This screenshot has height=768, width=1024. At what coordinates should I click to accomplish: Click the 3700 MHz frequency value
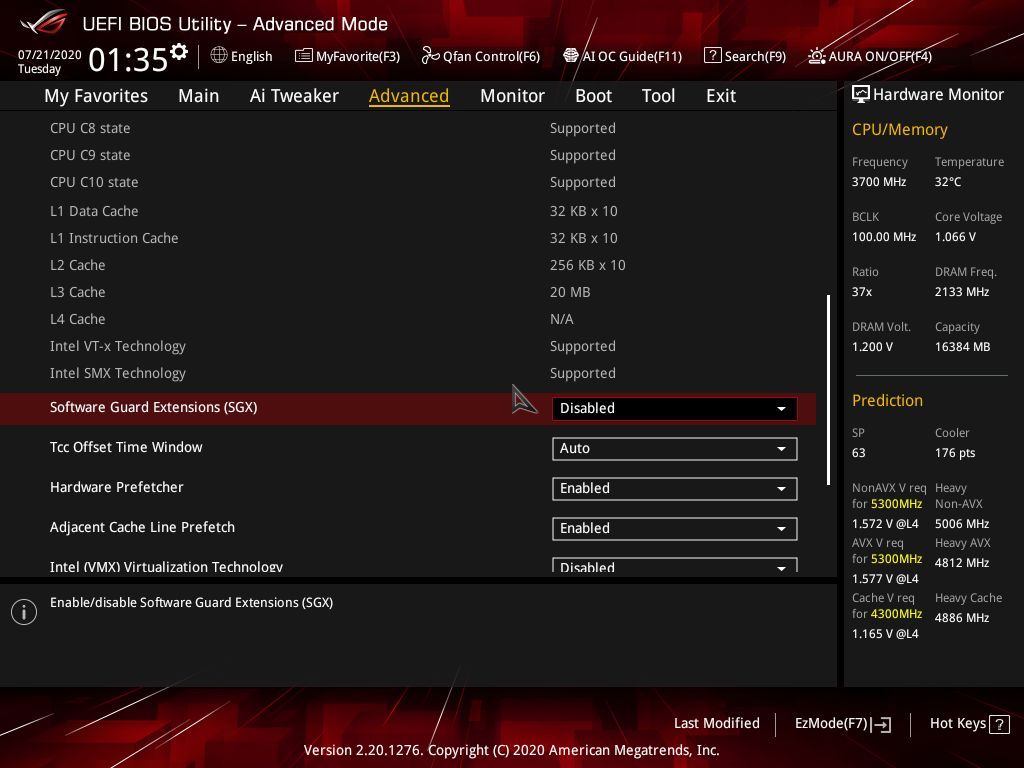[878, 182]
